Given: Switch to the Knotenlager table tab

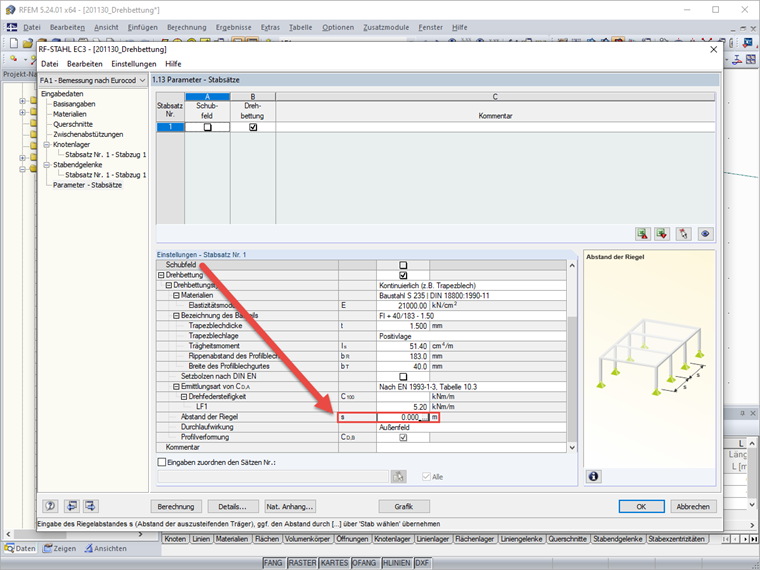Looking at the screenshot, I should [393, 539].
